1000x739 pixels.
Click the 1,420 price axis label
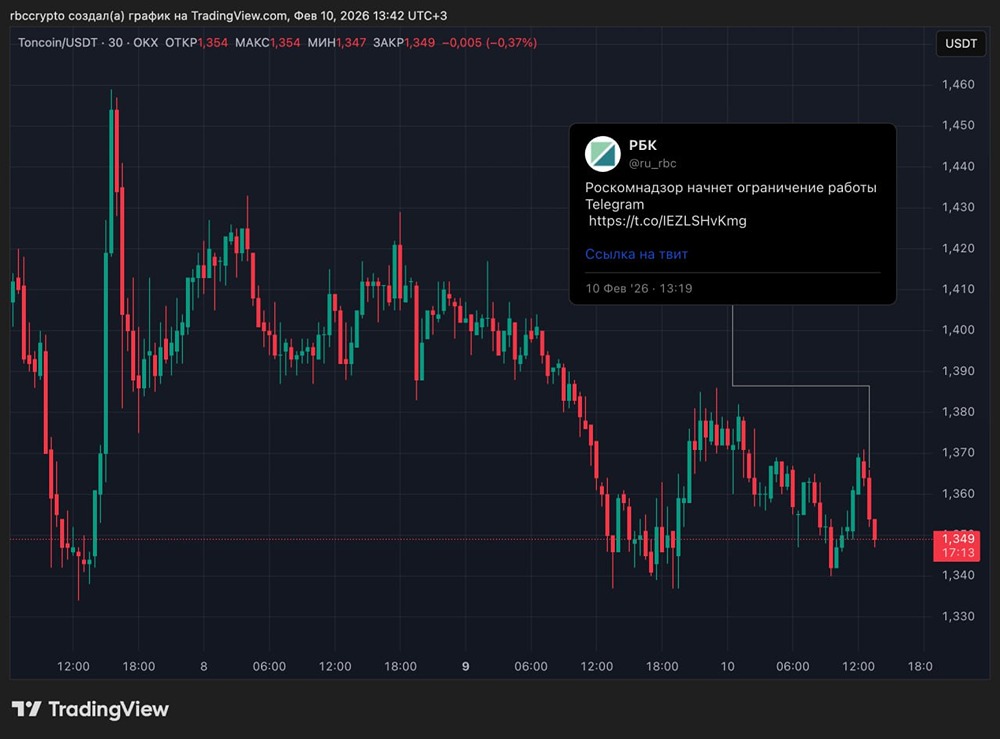(958, 248)
